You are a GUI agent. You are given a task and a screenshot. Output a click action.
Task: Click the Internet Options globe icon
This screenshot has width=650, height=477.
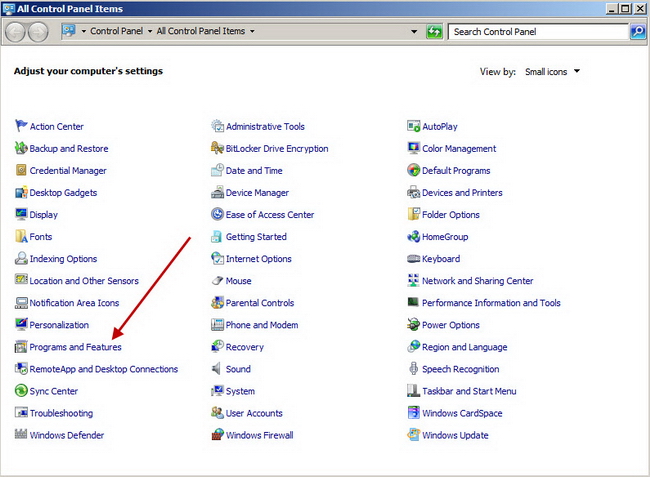click(x=217, y=258)
